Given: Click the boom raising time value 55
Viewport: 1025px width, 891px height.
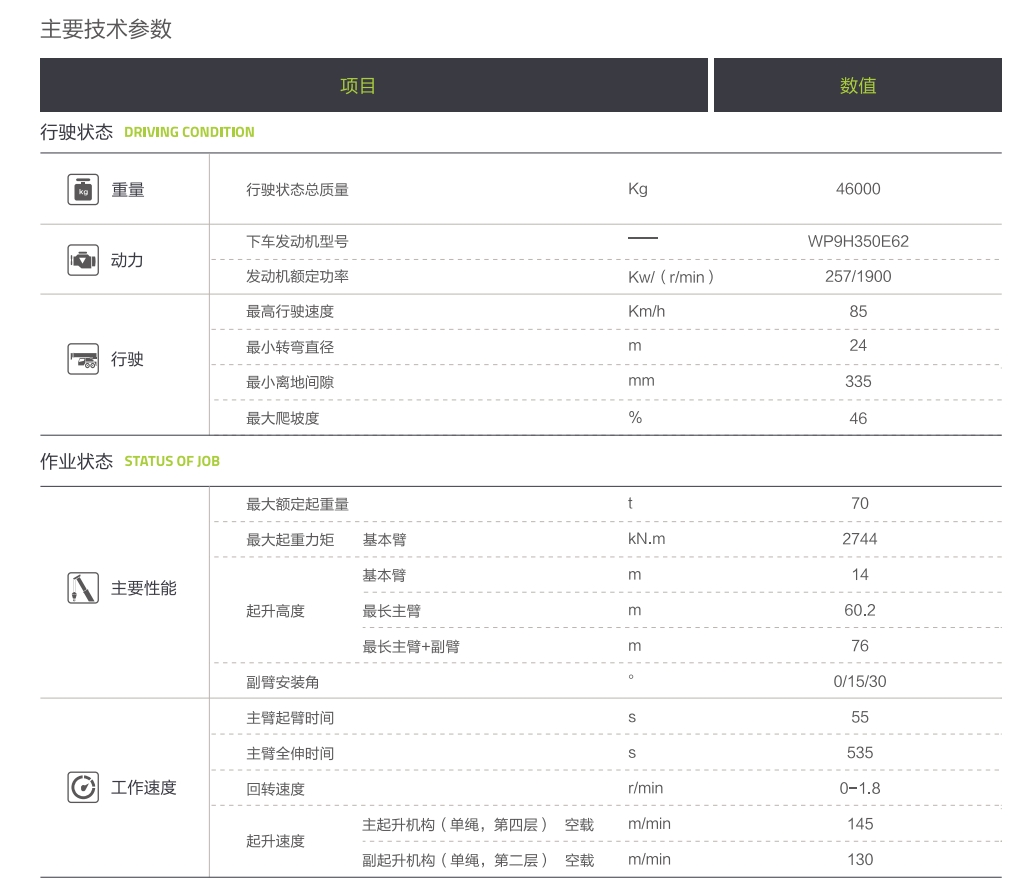Looking at the screenshot, I should point(860,717).
